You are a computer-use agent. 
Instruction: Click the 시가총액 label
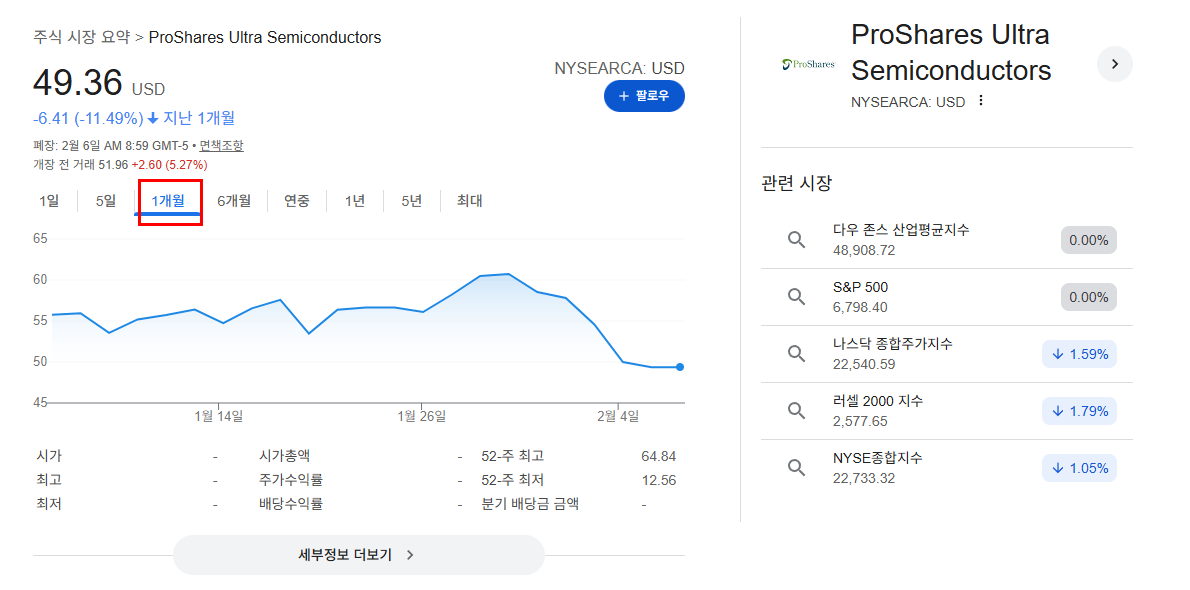point(285,456)
